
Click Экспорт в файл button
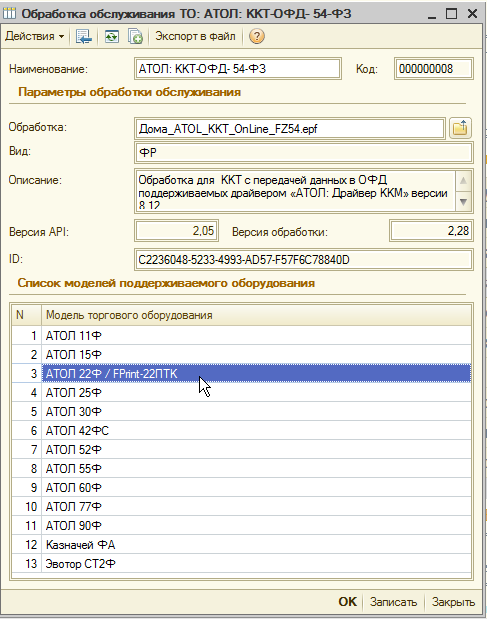coord(195,36)
